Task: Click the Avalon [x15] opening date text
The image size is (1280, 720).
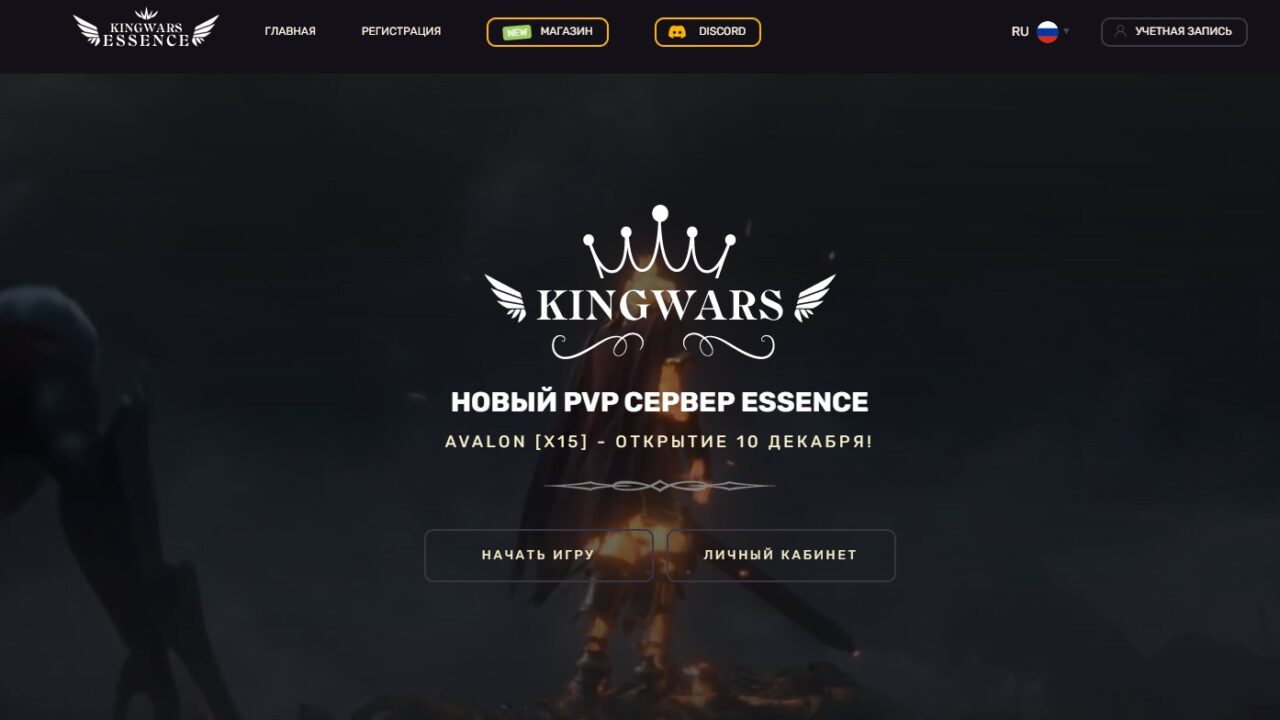Action: pyautogui.click(x=659, y=441)
